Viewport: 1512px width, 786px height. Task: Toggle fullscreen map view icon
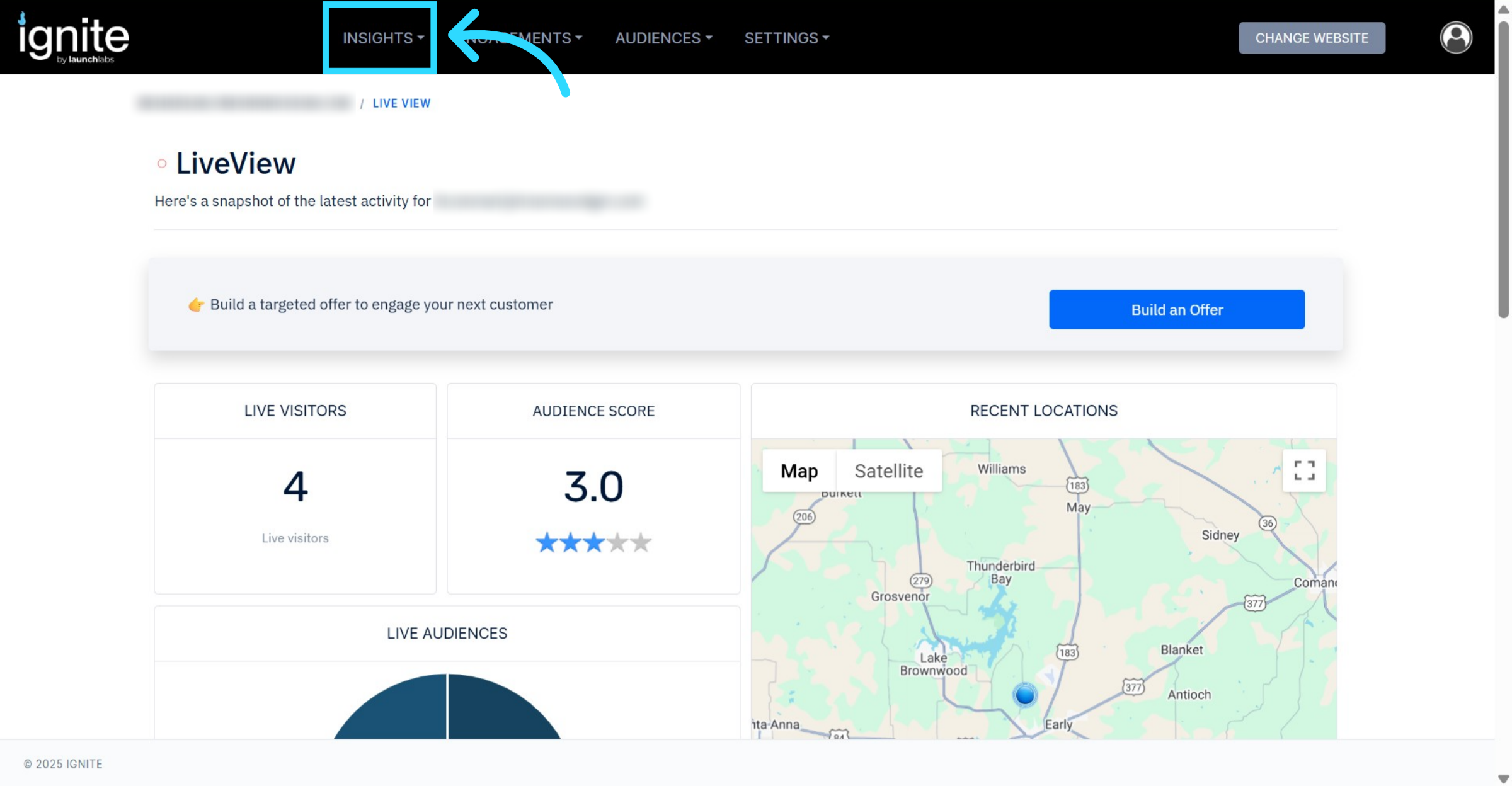tap(1303, 470)
